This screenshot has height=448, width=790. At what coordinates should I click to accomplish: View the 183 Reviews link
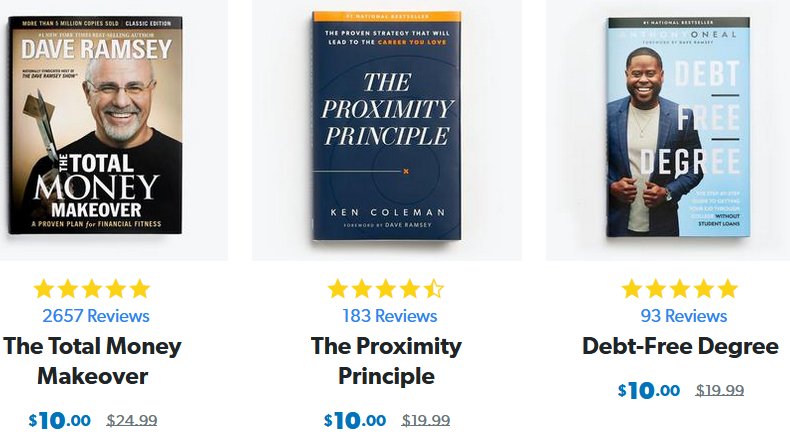coord(390,316)
